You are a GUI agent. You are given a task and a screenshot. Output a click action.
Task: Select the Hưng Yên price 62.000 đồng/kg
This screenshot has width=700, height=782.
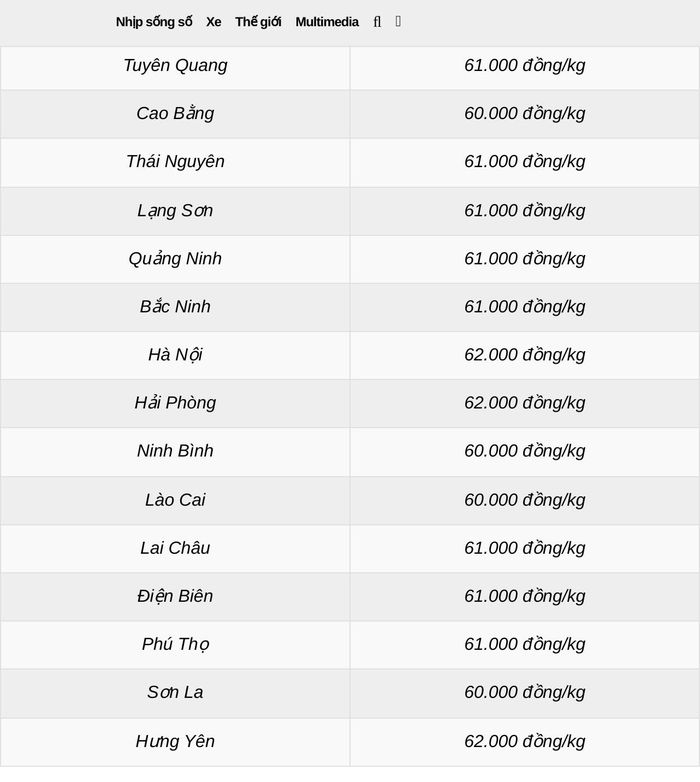pyautogui.click(x=525, y=741)
